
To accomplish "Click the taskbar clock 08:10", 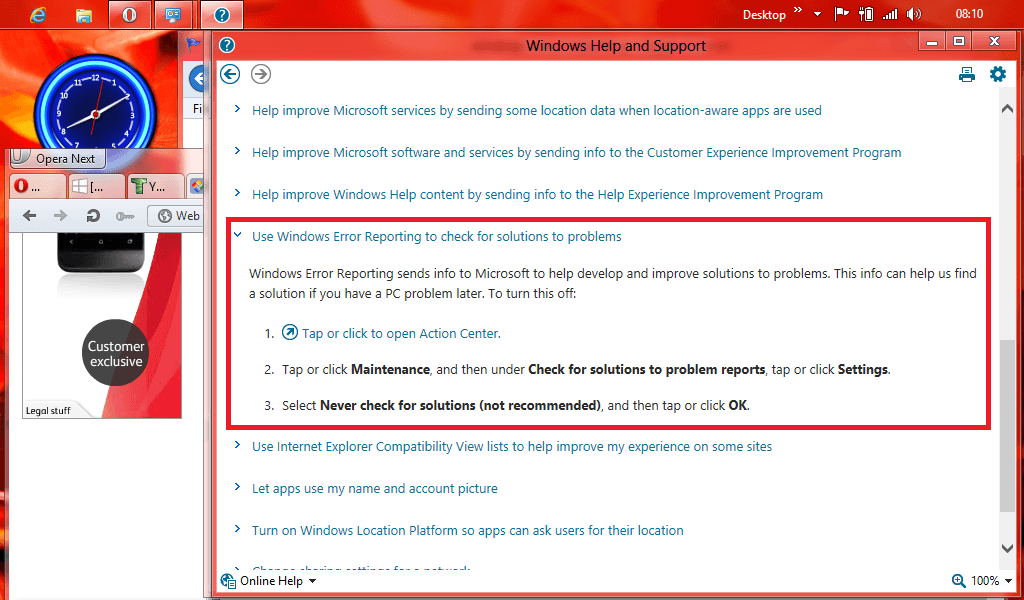I will pyautogui.click(x=969, y=14).
